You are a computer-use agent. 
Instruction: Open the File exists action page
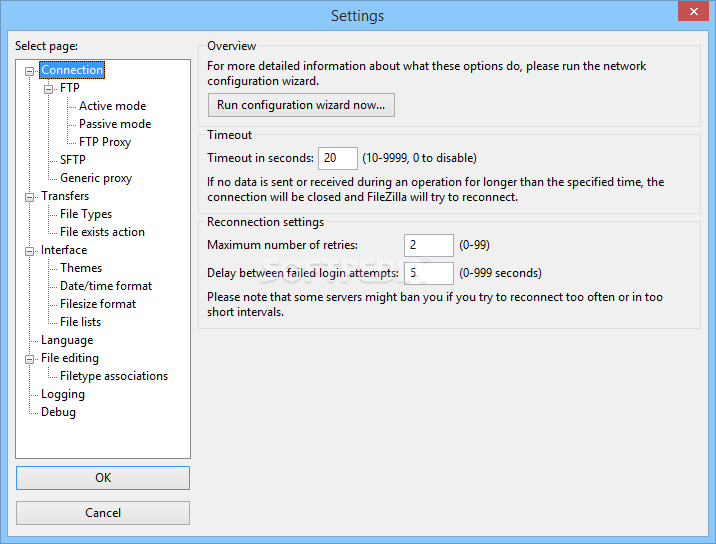point(102,232)
